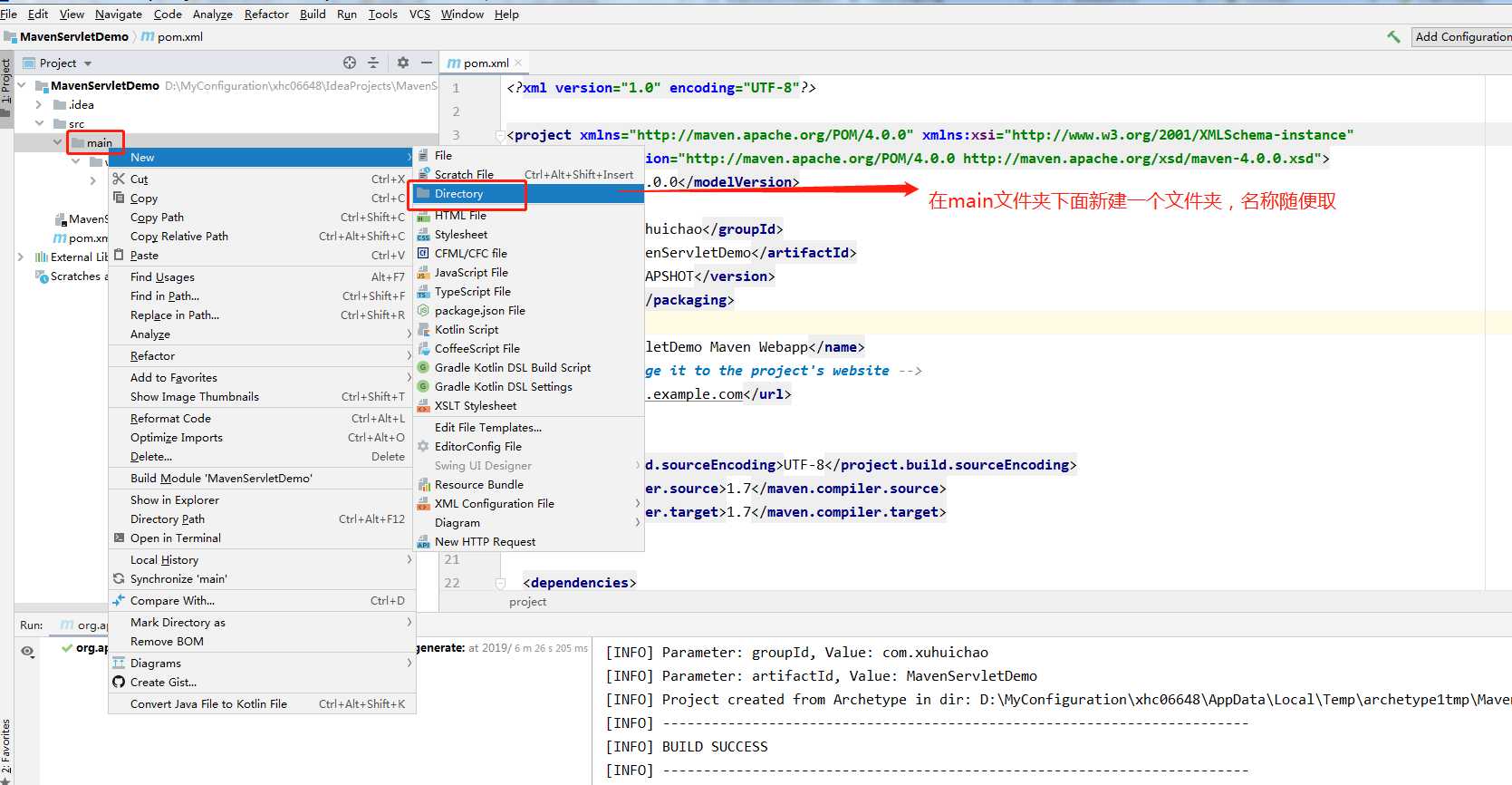Open Mark Directory as submenu
The width and height of the screenshot is (1512, 785).
(x=261, y=622)
